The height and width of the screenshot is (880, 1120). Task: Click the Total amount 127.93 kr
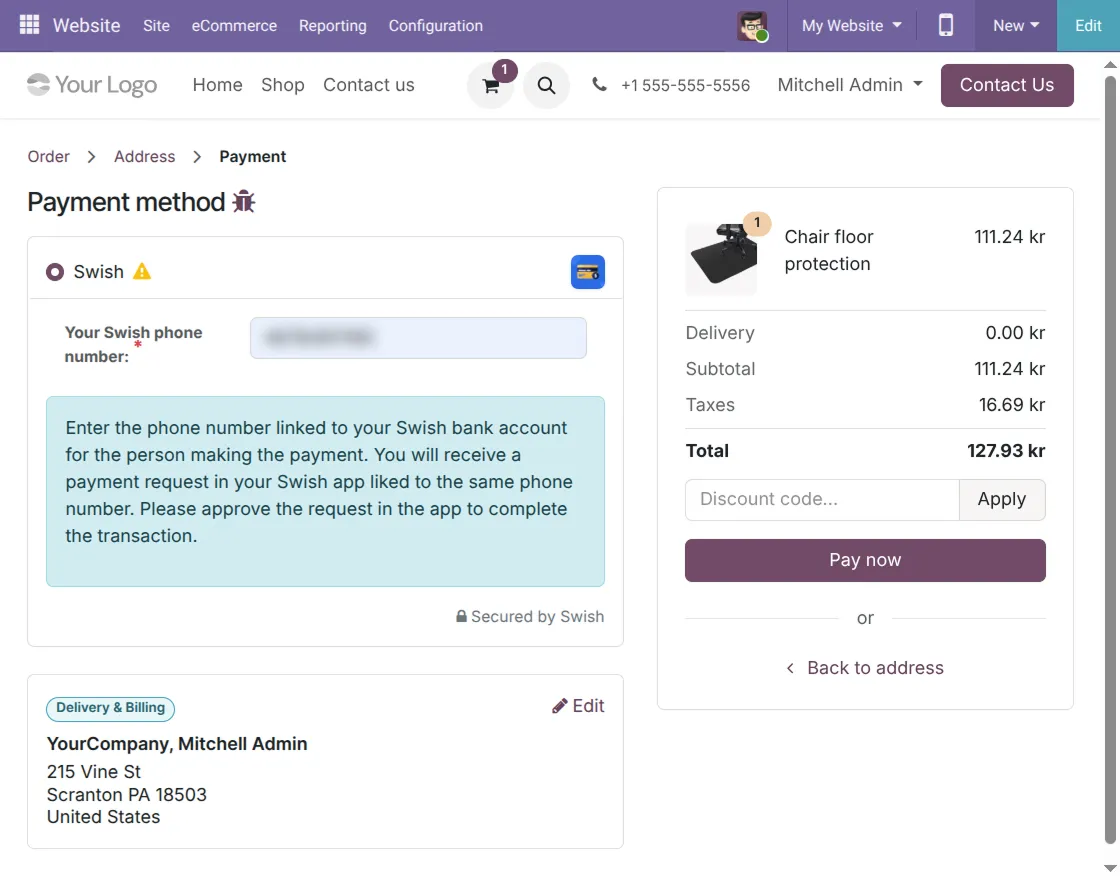(1006, 451)
